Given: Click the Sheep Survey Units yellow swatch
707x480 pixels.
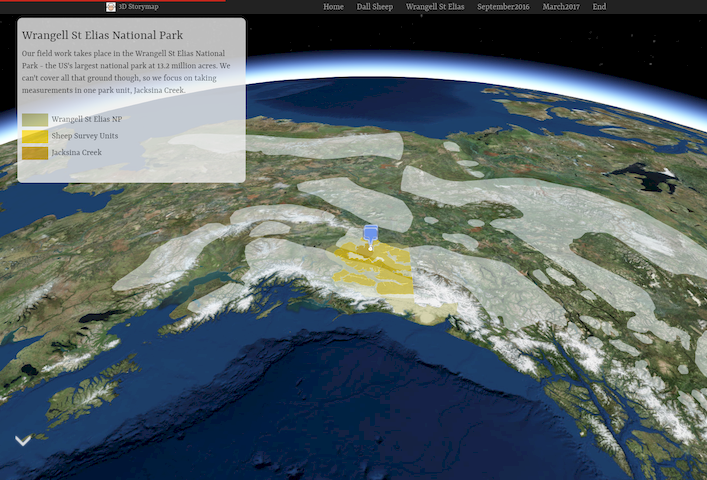Looking at the screenshot, I should pyautogui.click(x=35, y=136).
